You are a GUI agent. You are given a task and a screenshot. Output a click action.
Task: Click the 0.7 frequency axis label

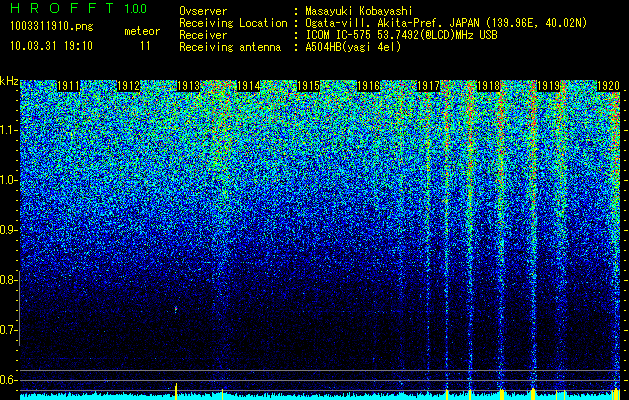point(7,330)
